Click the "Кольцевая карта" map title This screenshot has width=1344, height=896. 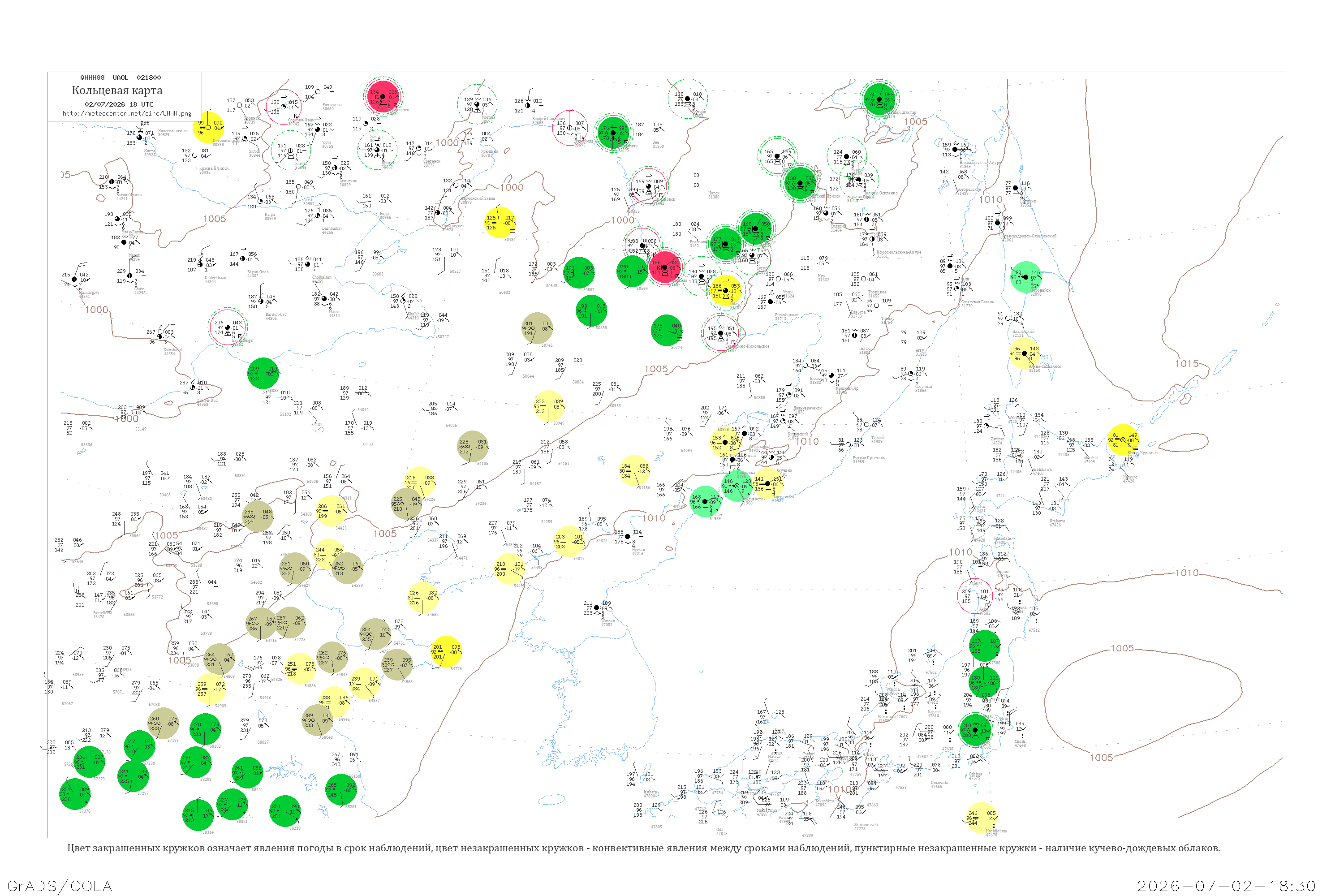pyautogui.click(x=117, y=90)
